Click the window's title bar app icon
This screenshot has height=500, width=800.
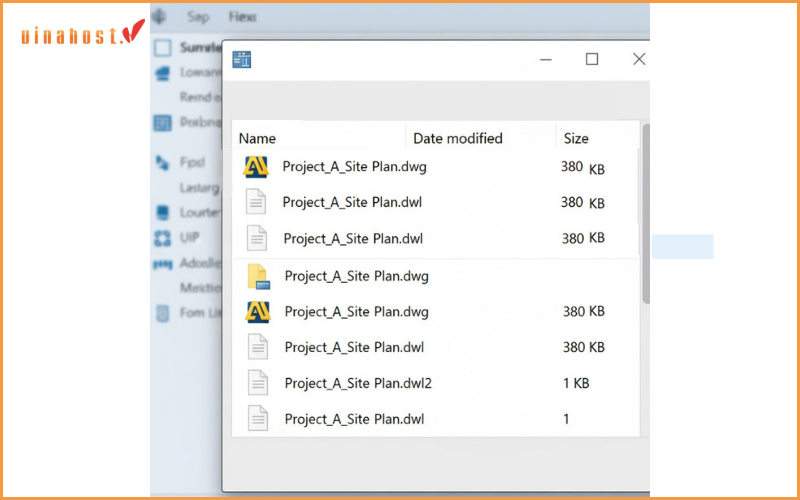click(242, 60)
